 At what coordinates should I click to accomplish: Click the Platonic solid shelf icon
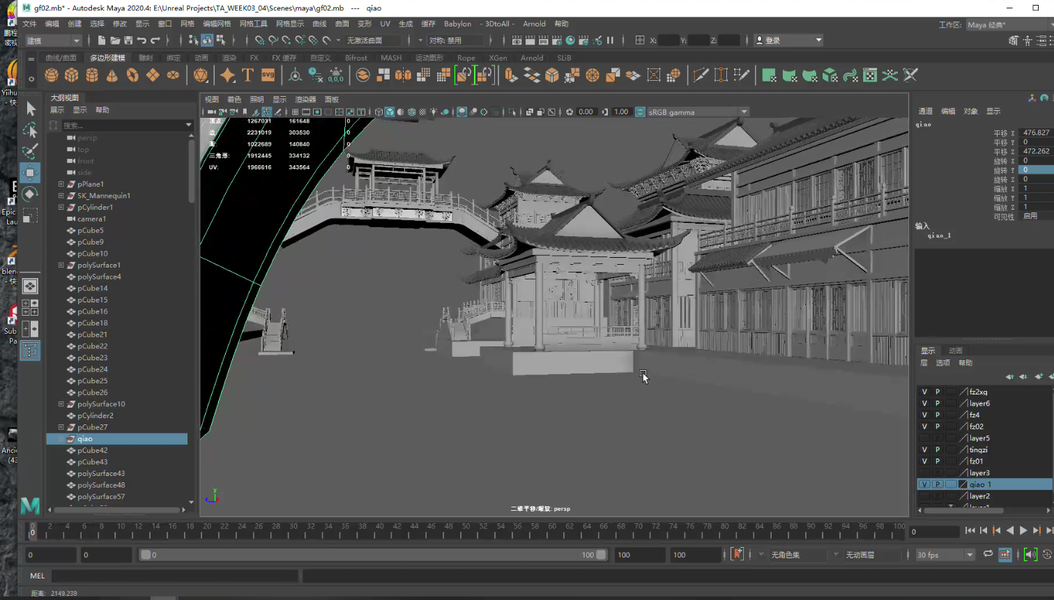point(200,75)
